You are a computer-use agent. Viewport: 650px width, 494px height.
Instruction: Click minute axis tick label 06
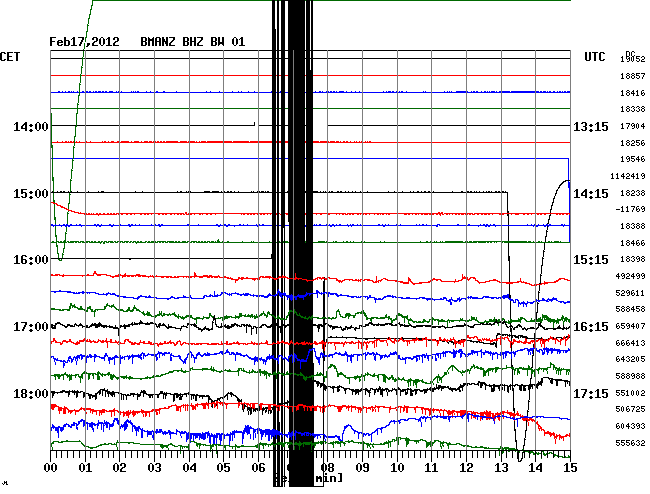pyautogui.click(x=258, y=468)
